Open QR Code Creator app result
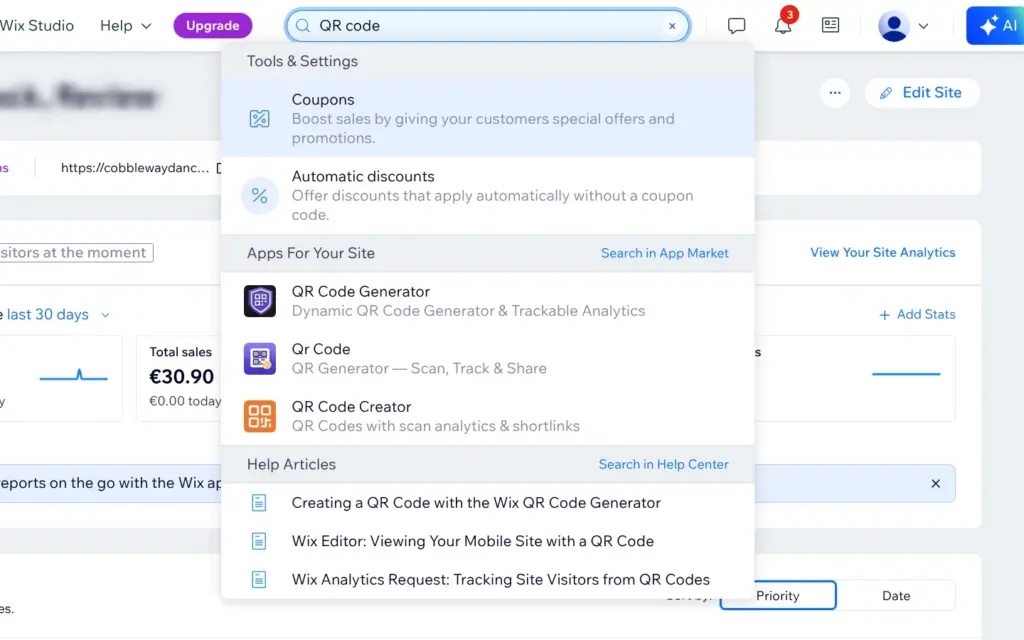 pyautogui.click(x=487, y=416)
